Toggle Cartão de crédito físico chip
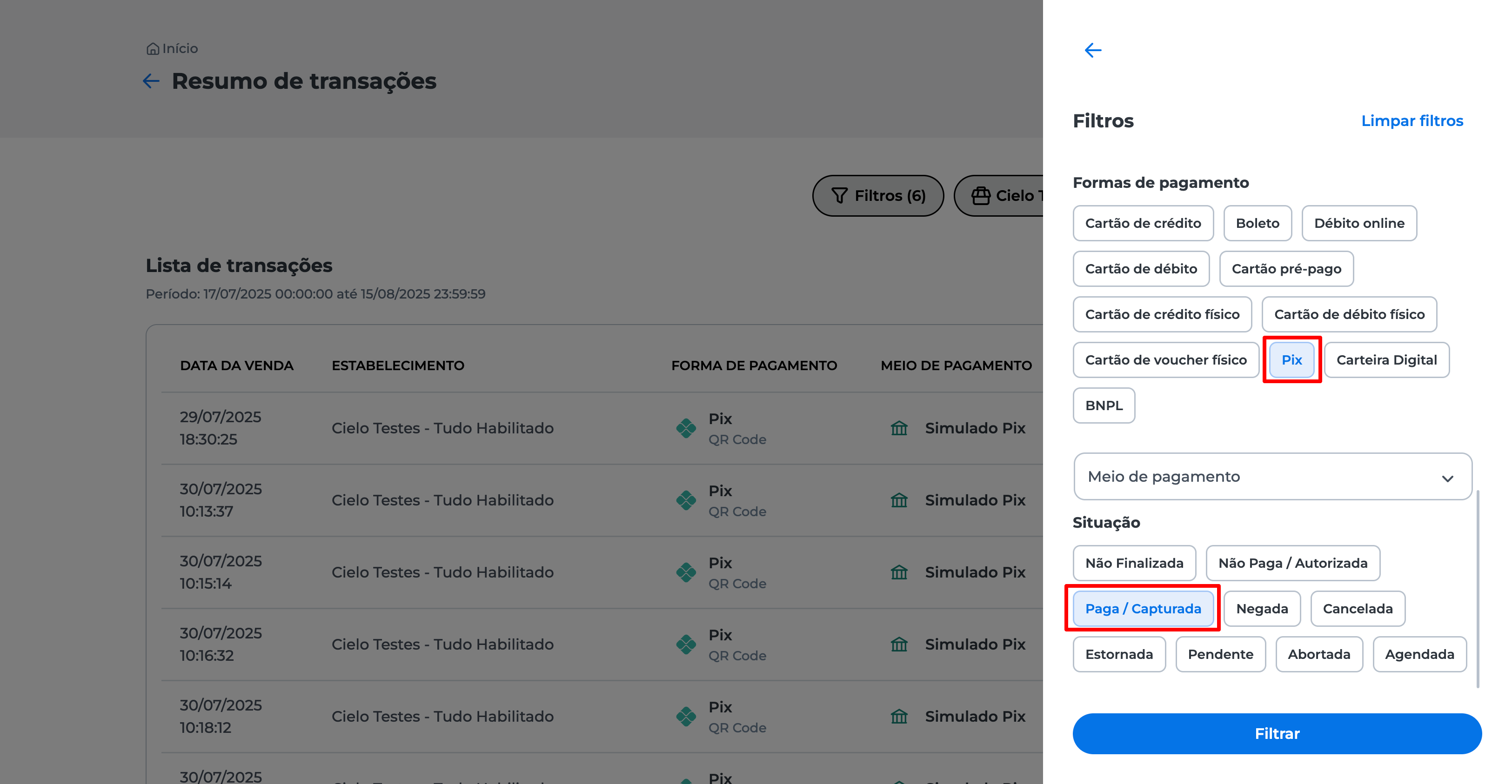This screenshot has height=784, width=1512. 1162,314
